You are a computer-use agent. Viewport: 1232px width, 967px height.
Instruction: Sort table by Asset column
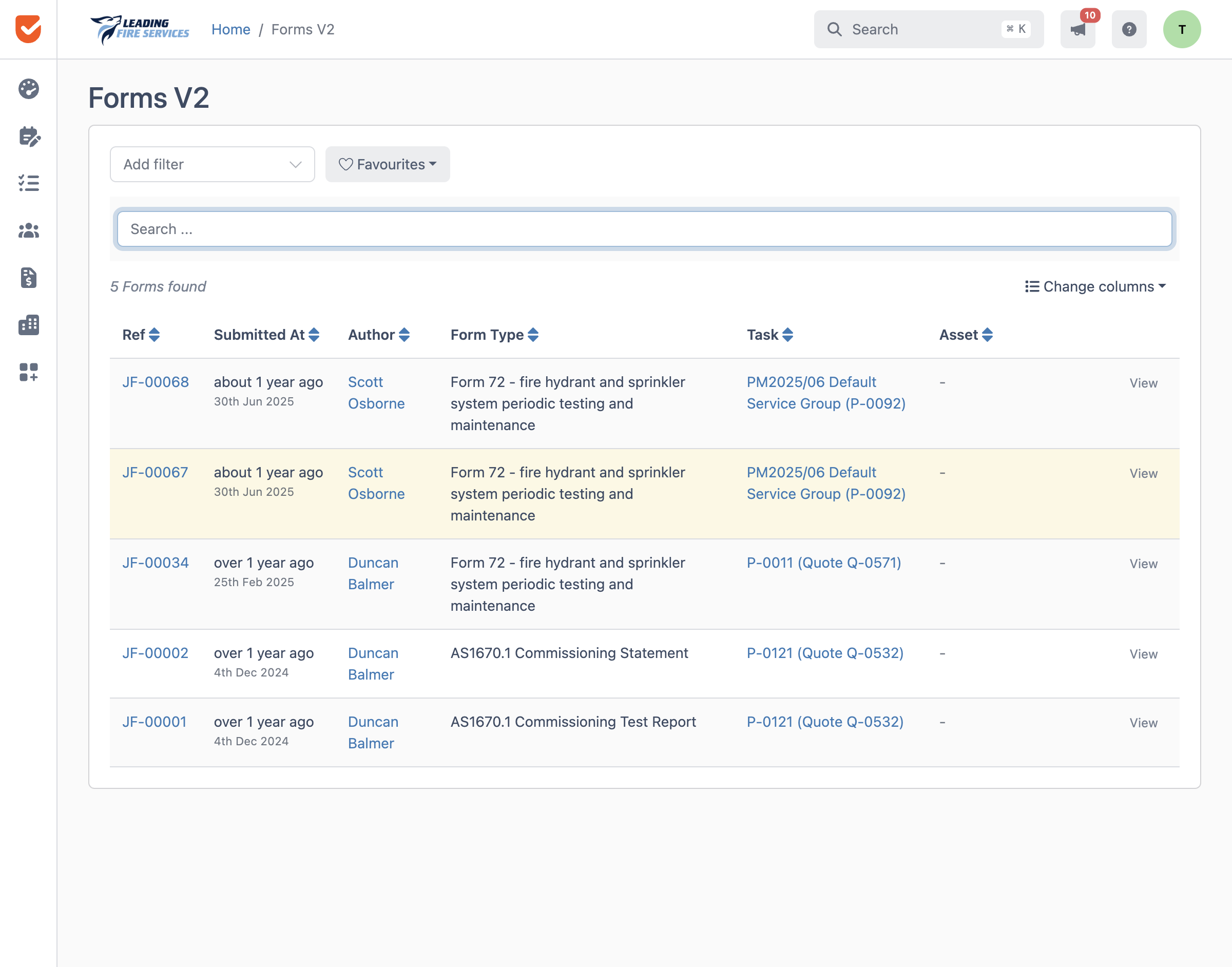click(x=987, y=335)
